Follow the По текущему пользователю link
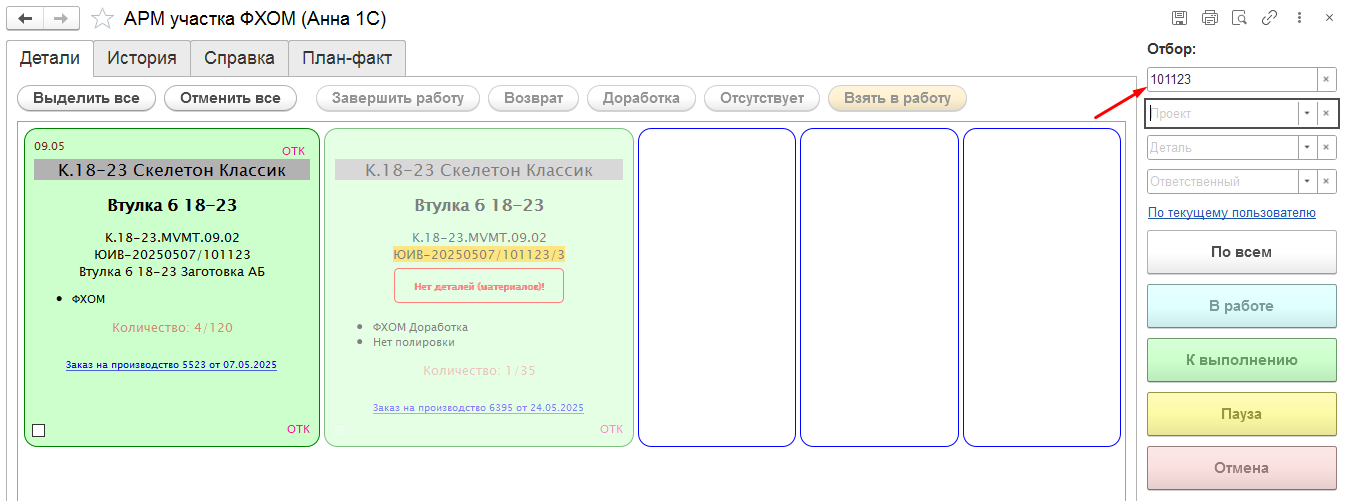This screenshot has width=1346, height=501. pyautogui.click(x=1231, y=213)
